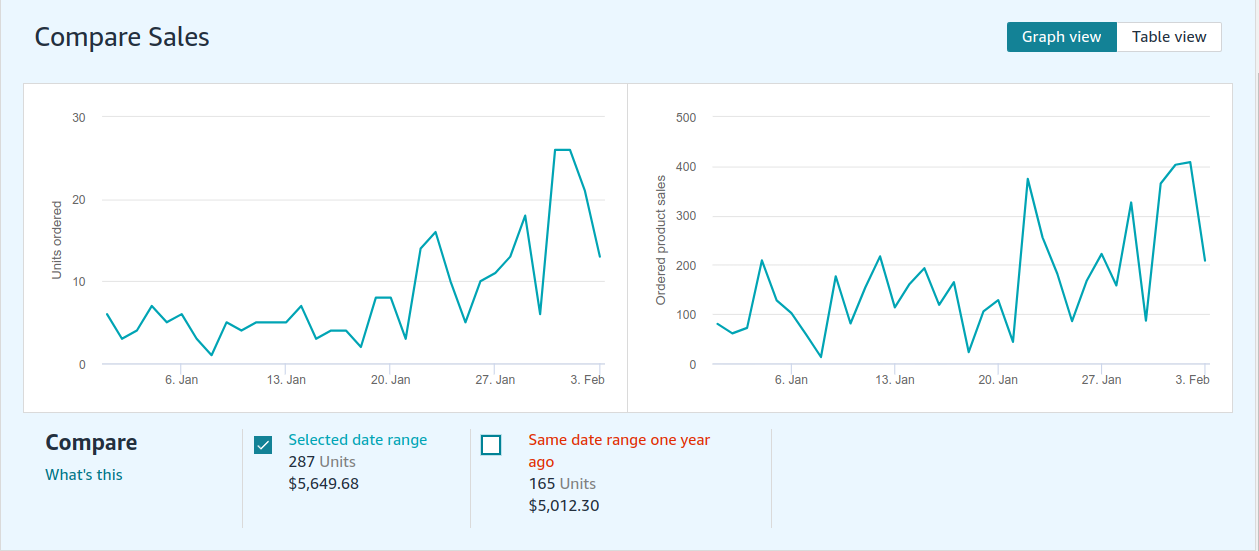Click the 'Units ordered' y-axis title
Image resolution: width=1259 pixels, height=551 pixels.
pos(57,240)
